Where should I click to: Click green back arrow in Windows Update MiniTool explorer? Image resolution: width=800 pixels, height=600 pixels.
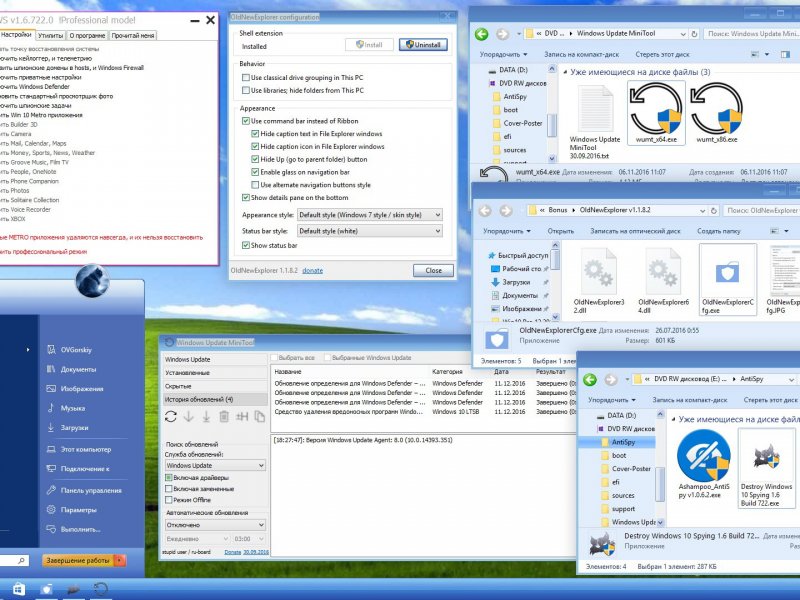(x=481, y=34)
